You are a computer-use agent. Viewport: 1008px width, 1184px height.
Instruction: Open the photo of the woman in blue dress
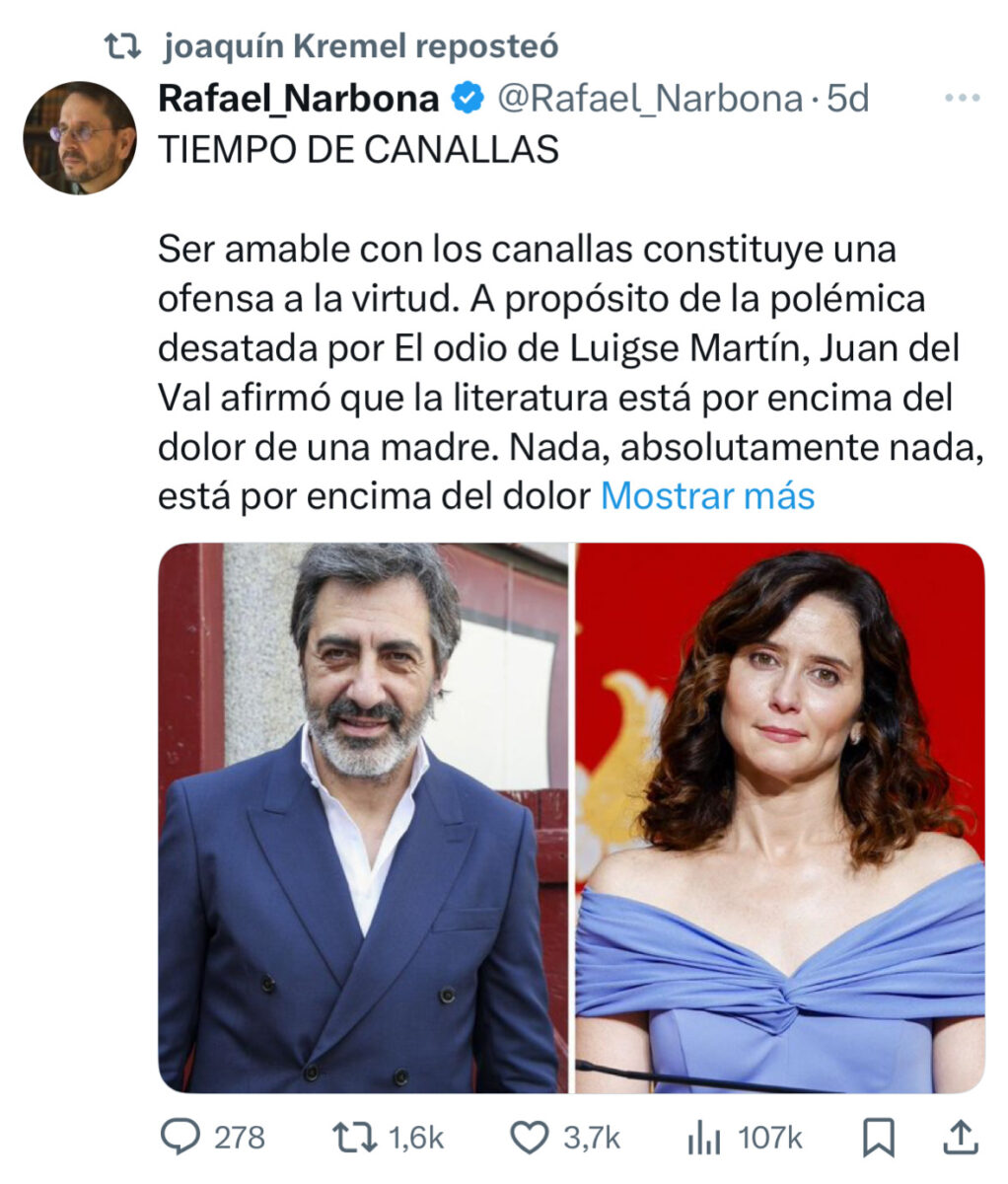pos(780,817)
